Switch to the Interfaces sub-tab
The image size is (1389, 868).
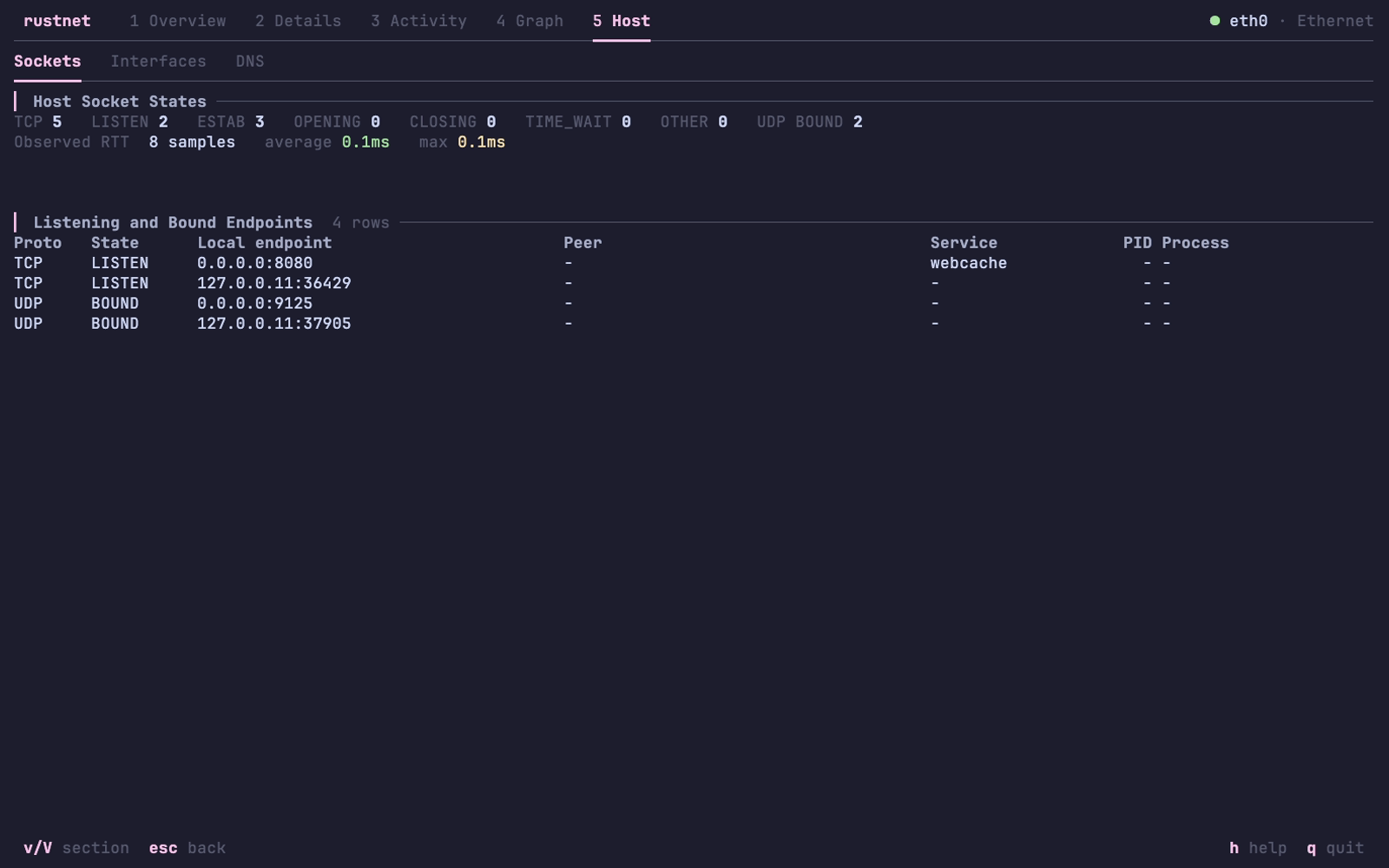point(158,62)
